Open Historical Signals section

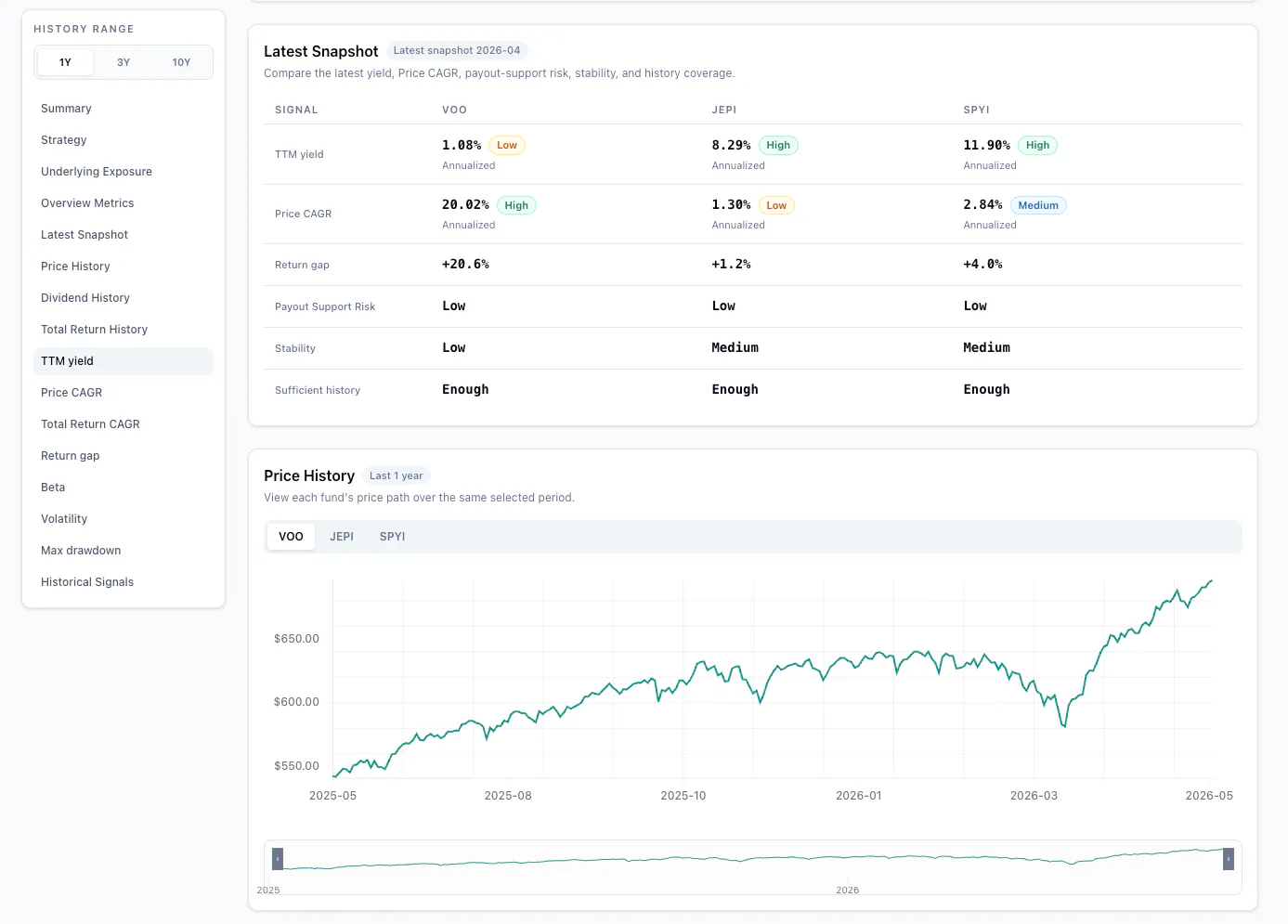pyautogui.click(x=124, y=582)
